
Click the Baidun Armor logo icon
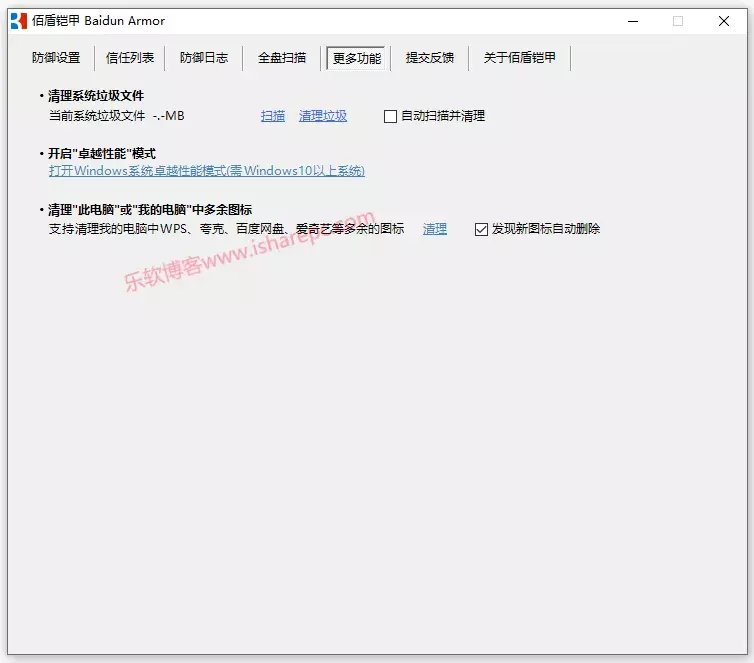[19, 21]
